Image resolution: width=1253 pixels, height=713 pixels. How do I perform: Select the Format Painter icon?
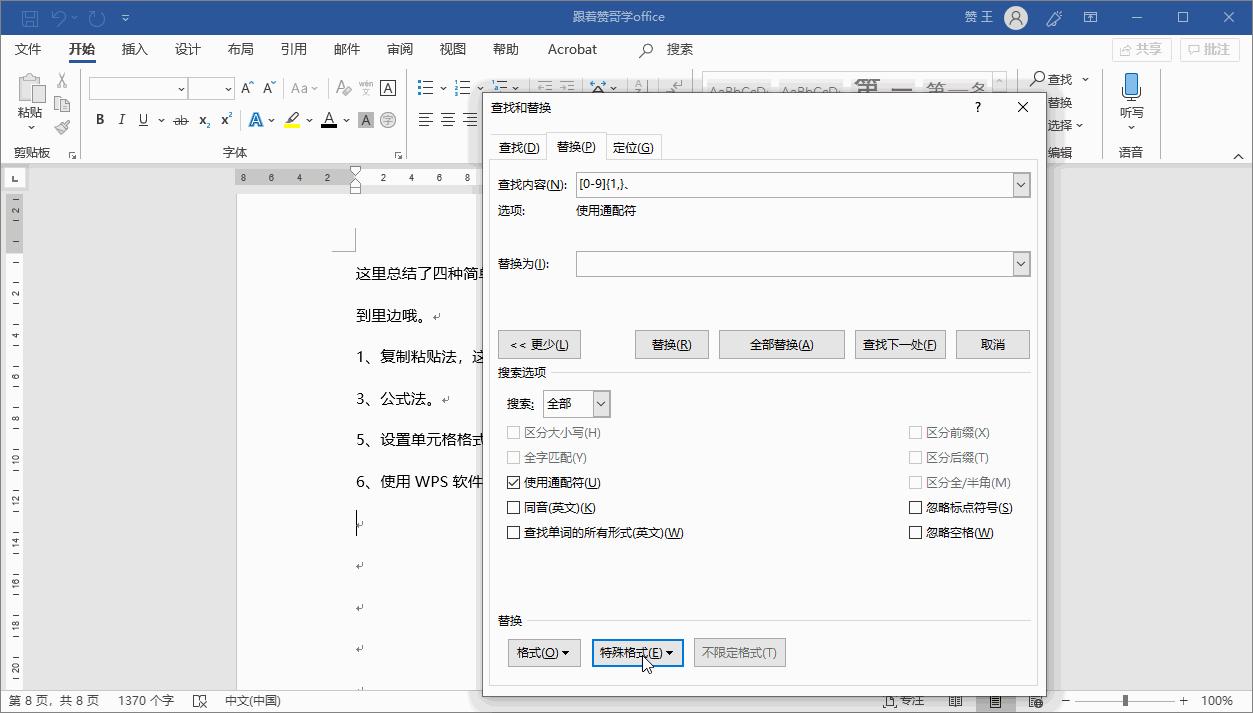coord(61,126)
